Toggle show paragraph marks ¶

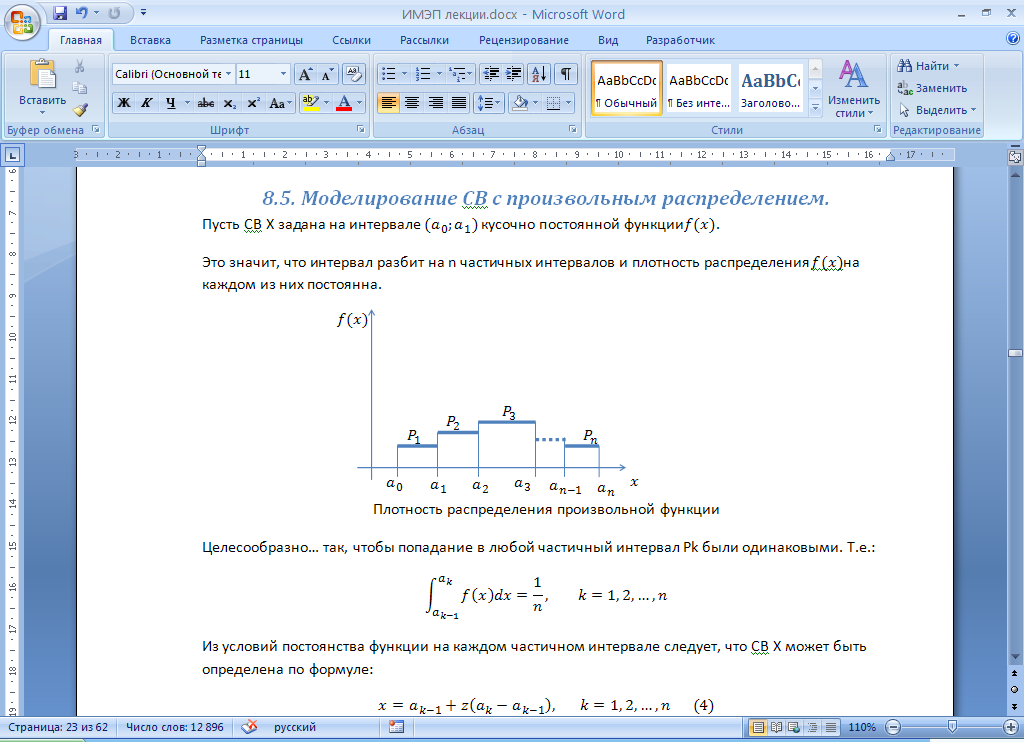566,74
